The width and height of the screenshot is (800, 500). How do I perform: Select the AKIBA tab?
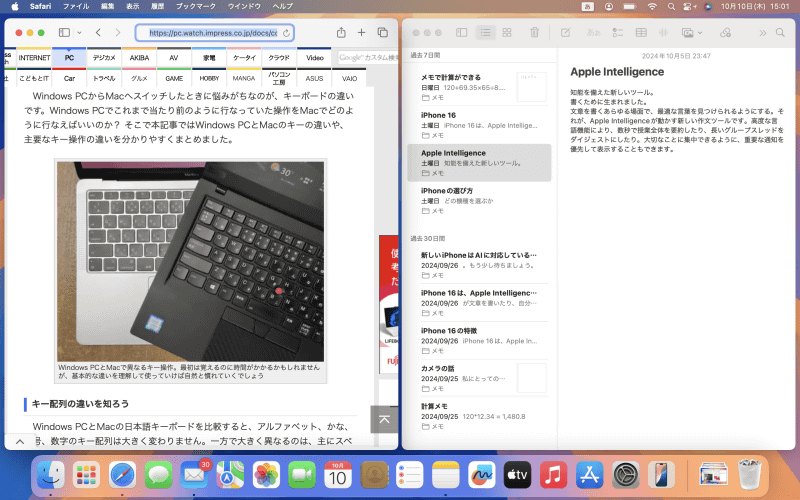pos(139,58)
